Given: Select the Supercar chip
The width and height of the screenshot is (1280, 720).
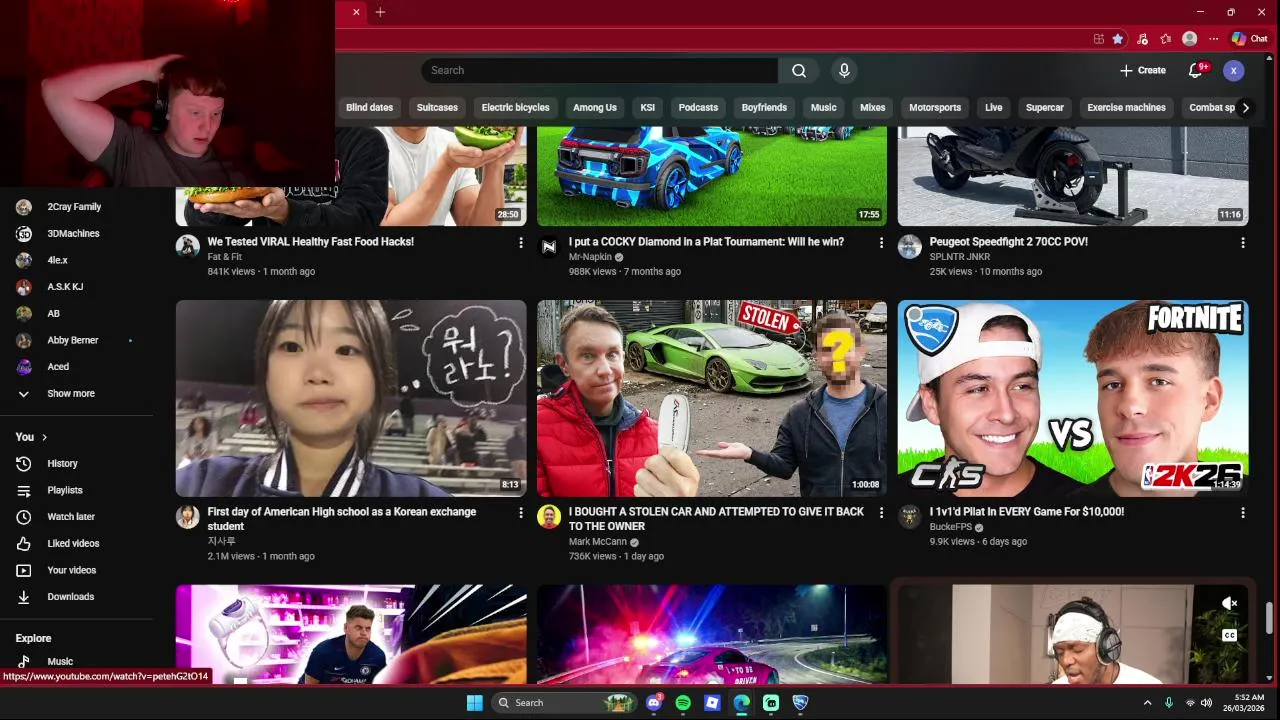Looking at the screenshot, I should pyautogui.click(x=1045, y=107).
